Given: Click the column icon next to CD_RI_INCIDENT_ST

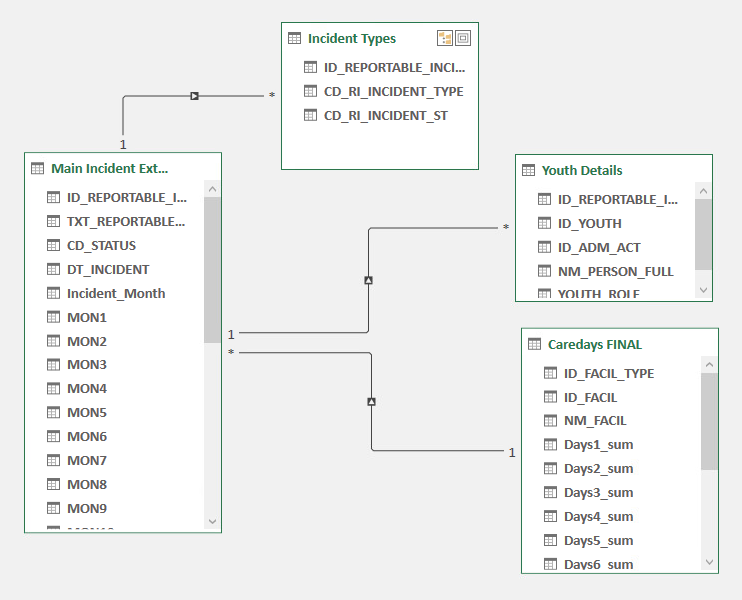Looking at the screenshot, I should [x=310, y=115].
